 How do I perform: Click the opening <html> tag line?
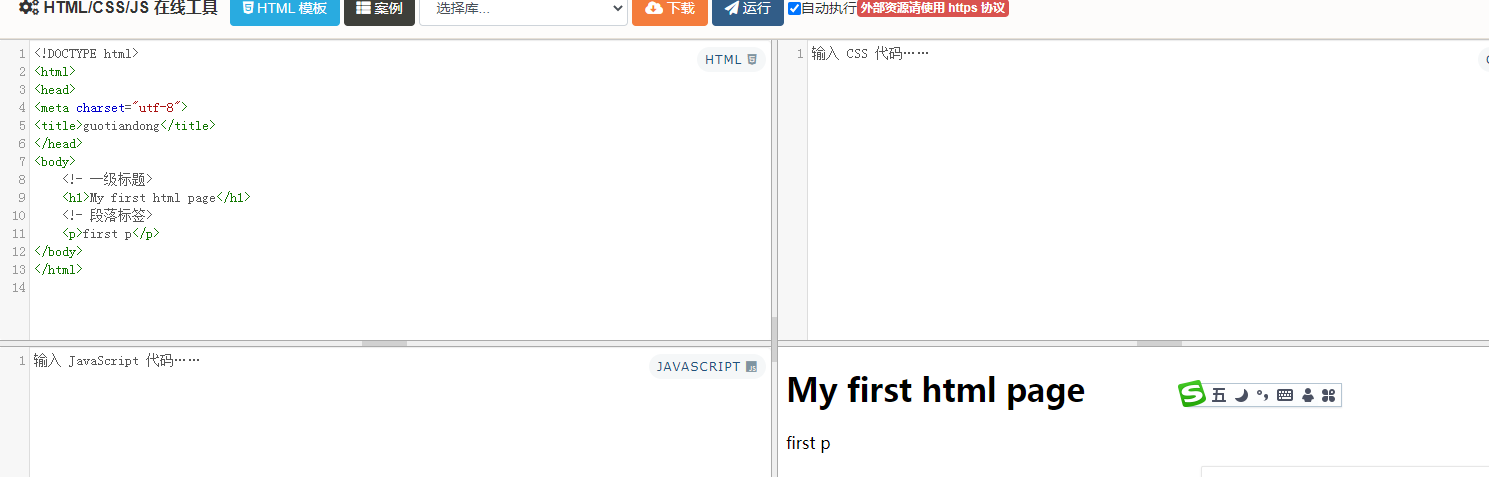(x=55, y=72)
